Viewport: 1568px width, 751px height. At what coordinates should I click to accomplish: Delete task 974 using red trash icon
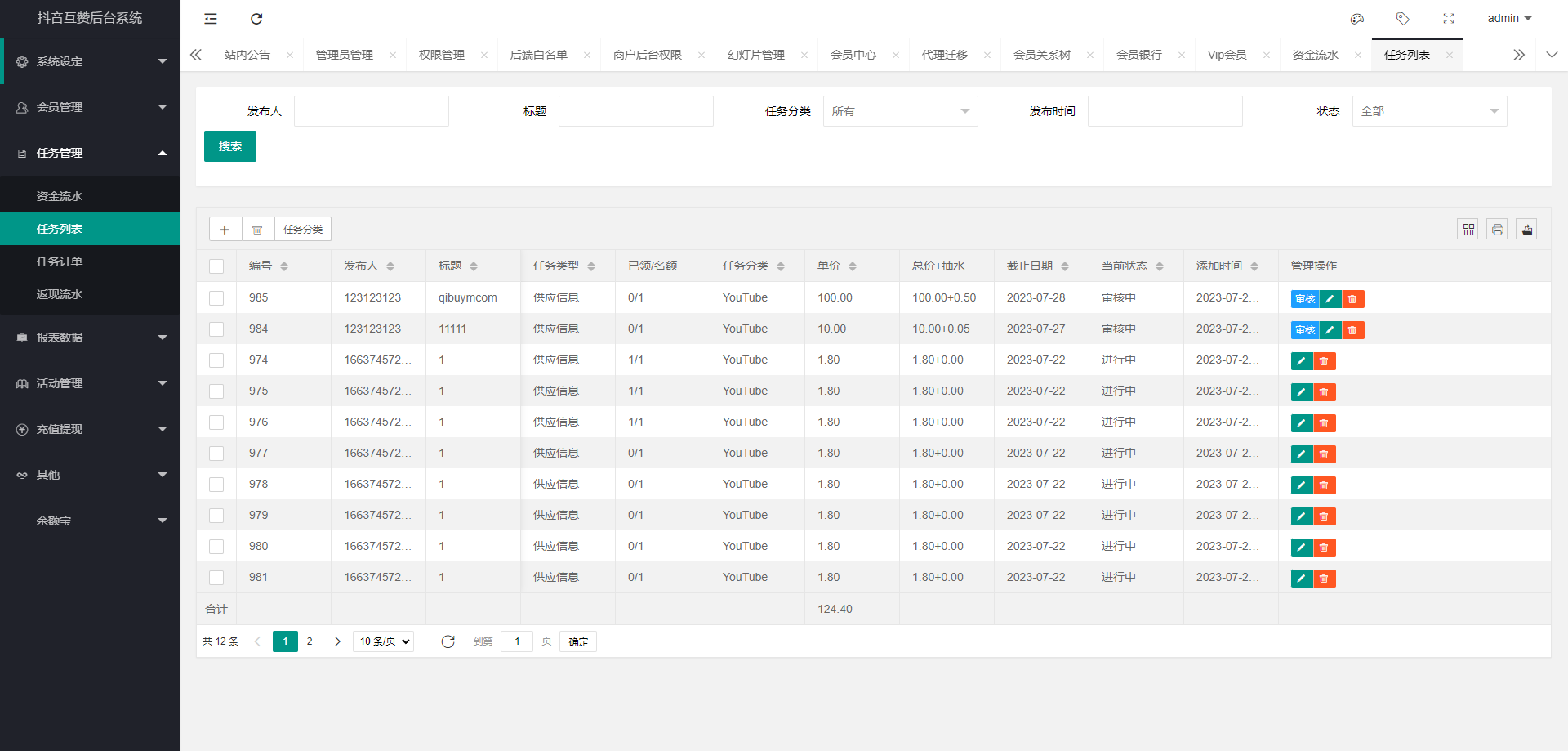coord(1324,361)
